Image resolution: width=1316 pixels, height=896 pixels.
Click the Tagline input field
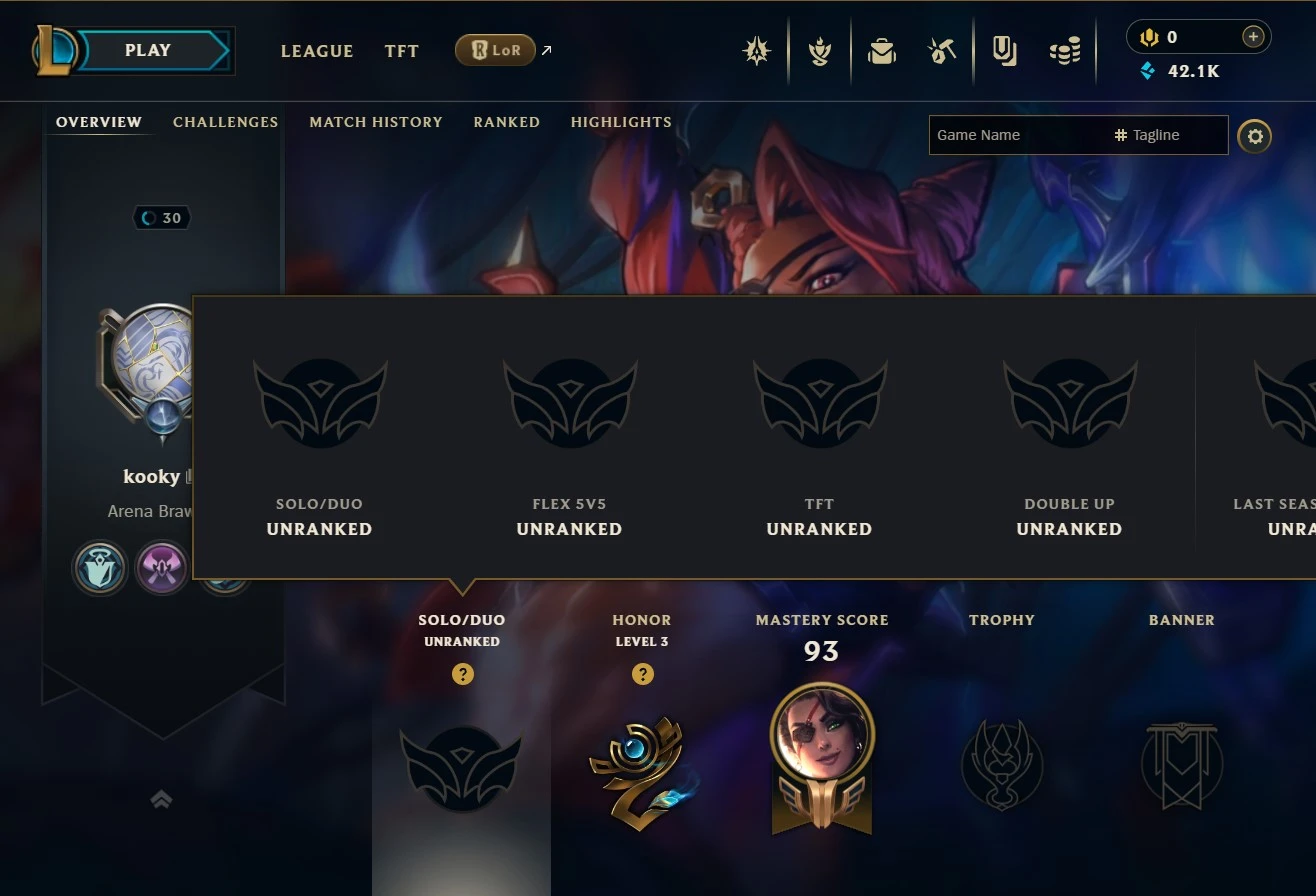(x=1168, y=135)
